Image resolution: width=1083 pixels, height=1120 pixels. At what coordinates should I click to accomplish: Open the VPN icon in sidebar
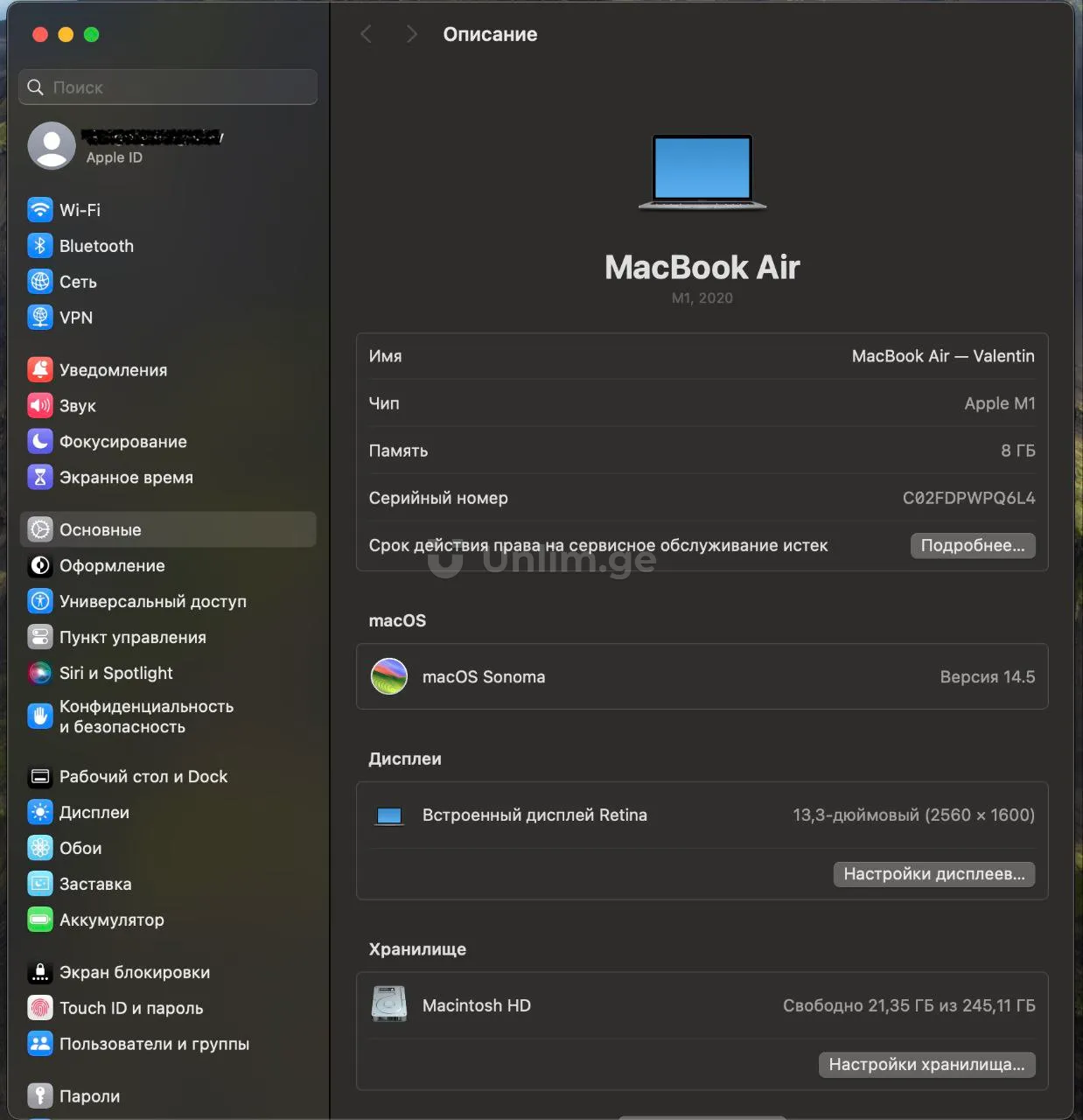pos(40,318)
